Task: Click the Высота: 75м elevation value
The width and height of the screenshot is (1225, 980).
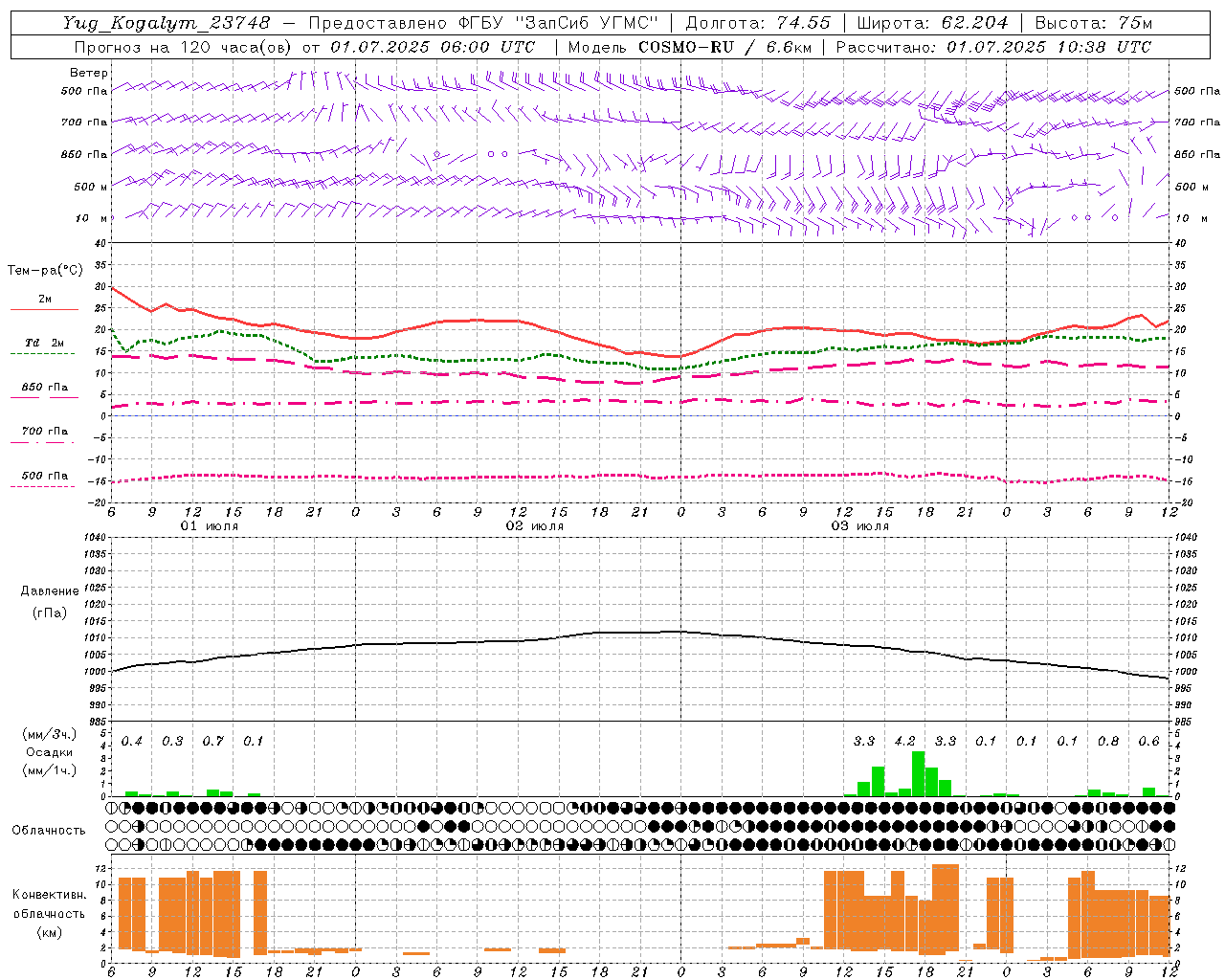Action: [x=1094, y=23]
